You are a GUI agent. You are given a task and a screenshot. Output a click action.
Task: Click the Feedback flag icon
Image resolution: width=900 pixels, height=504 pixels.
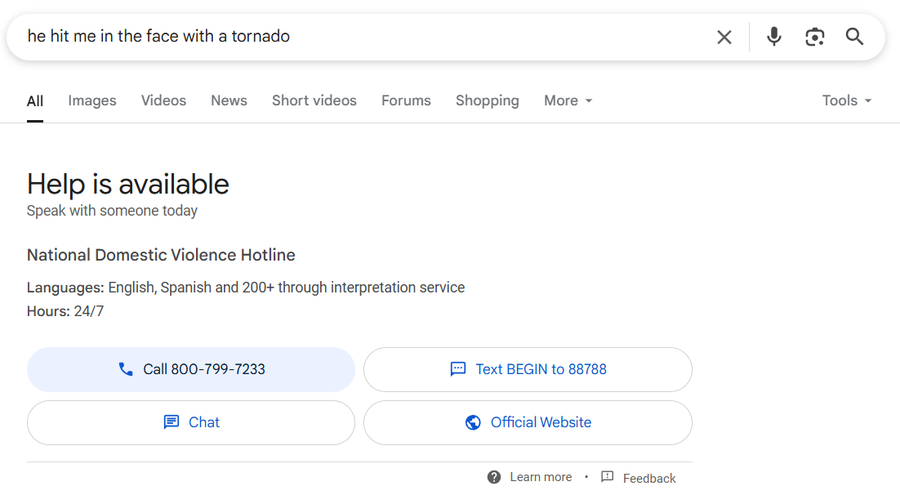(607, 477)
